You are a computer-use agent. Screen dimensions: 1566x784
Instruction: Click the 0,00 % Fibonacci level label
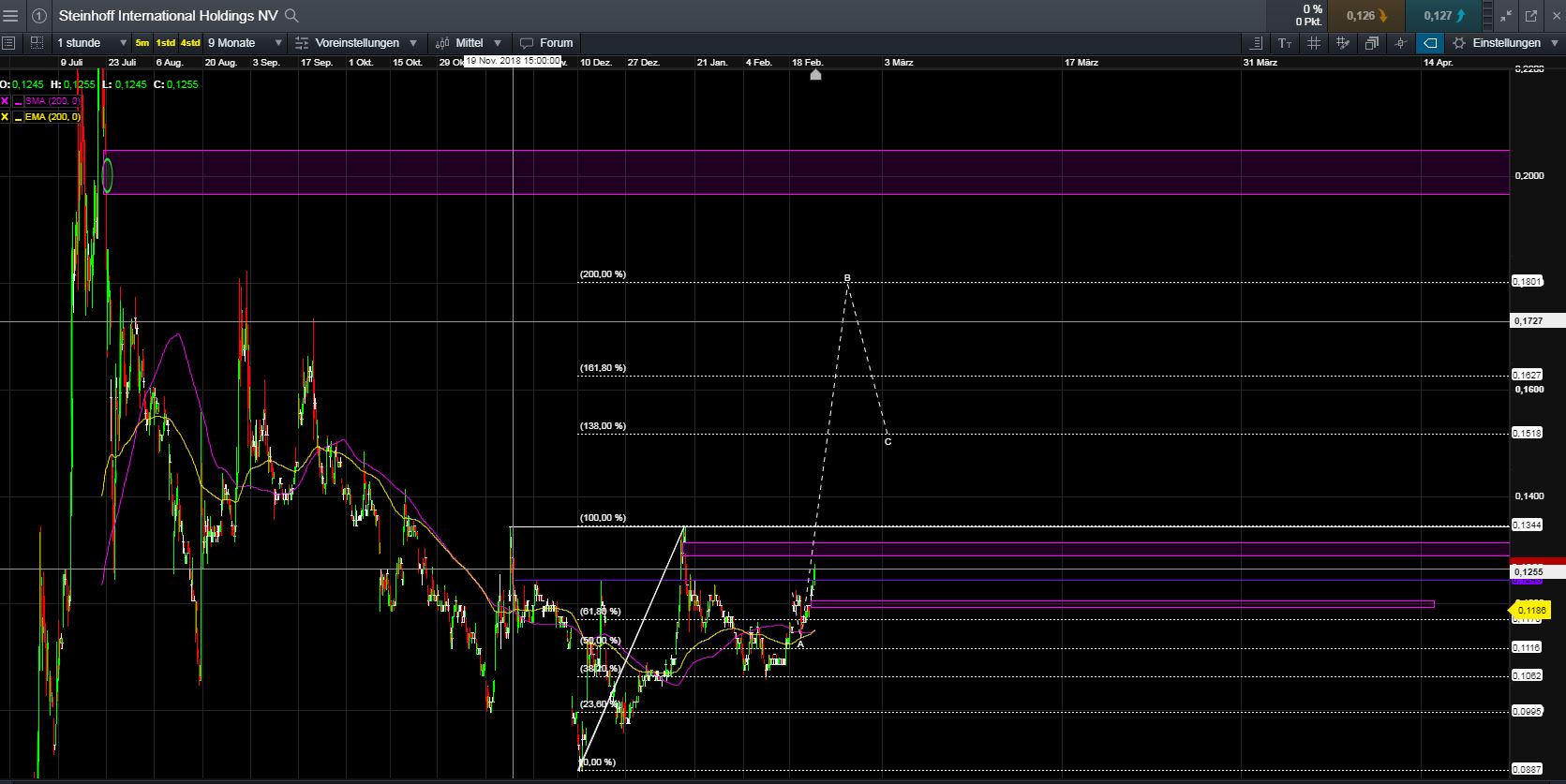597,762
